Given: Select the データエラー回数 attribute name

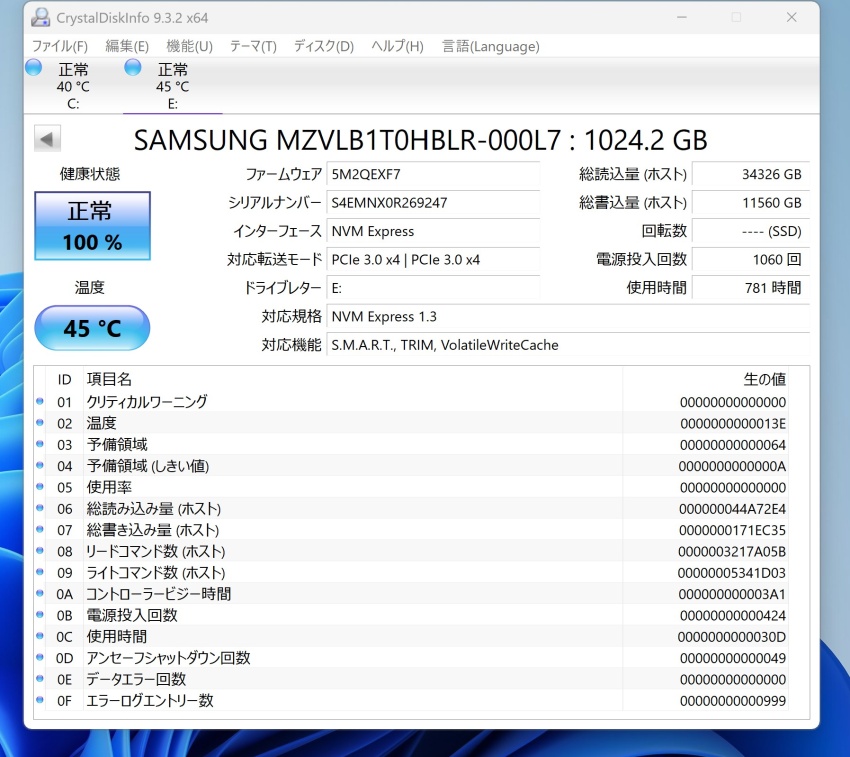Looking at the screenshot, I should 136,679.
